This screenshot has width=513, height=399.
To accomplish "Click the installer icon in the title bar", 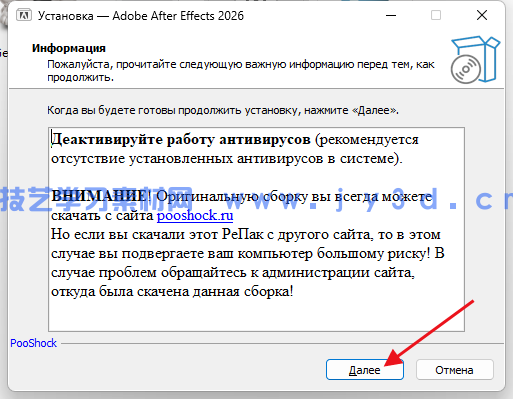I will 24,15.
